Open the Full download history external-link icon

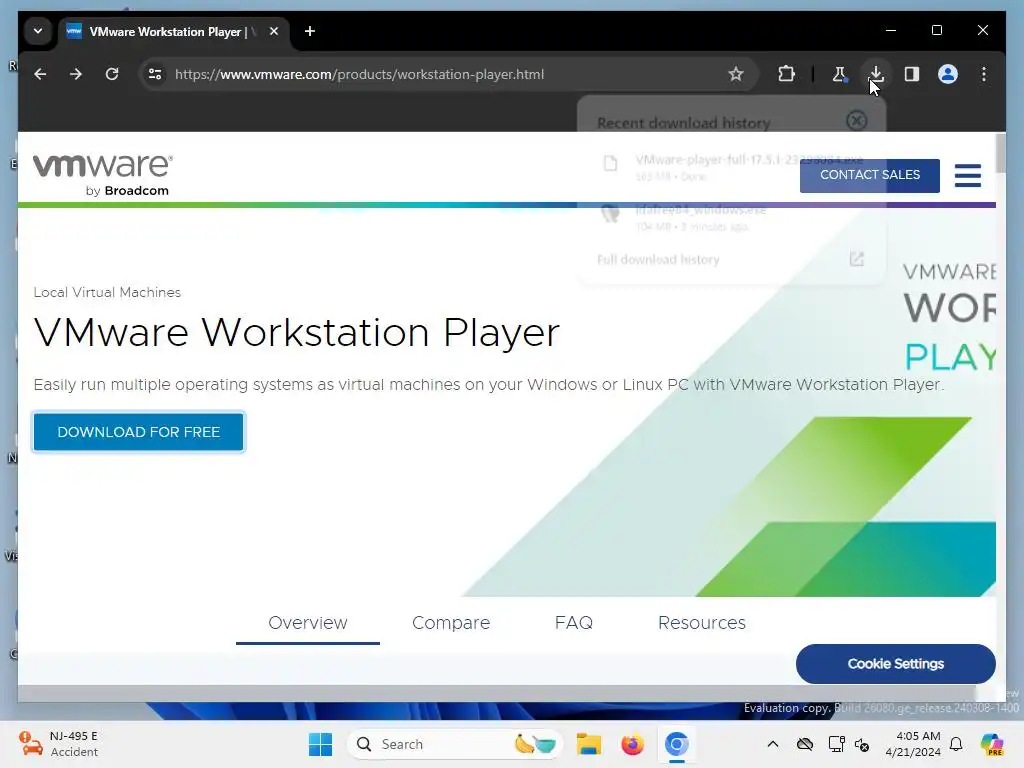click(857, 260)
